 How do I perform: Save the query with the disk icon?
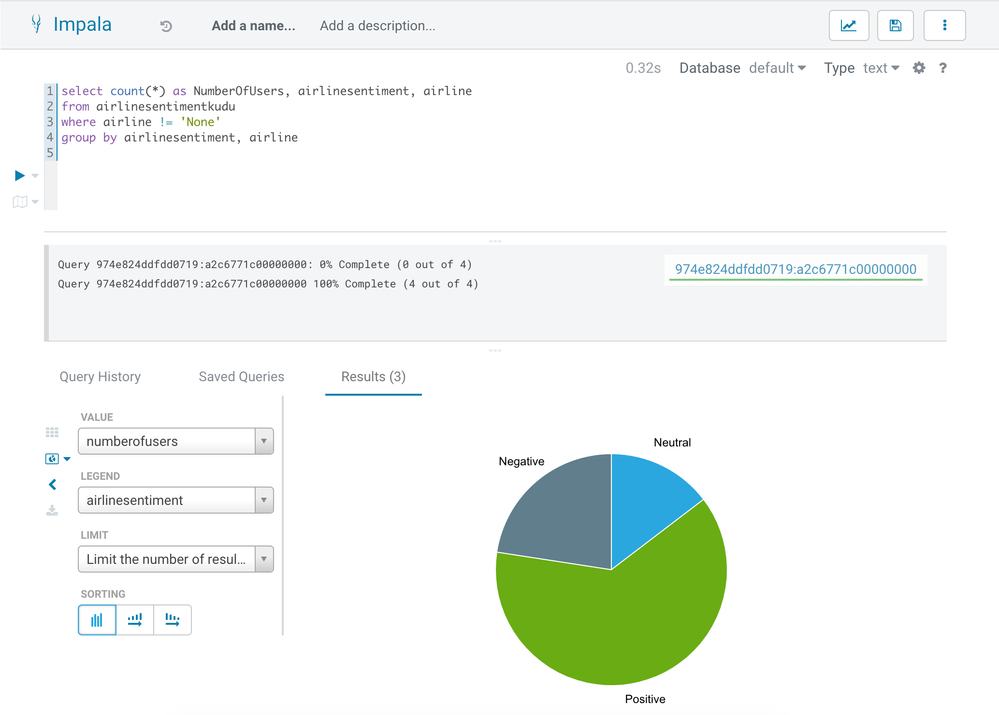pos(895,26)
